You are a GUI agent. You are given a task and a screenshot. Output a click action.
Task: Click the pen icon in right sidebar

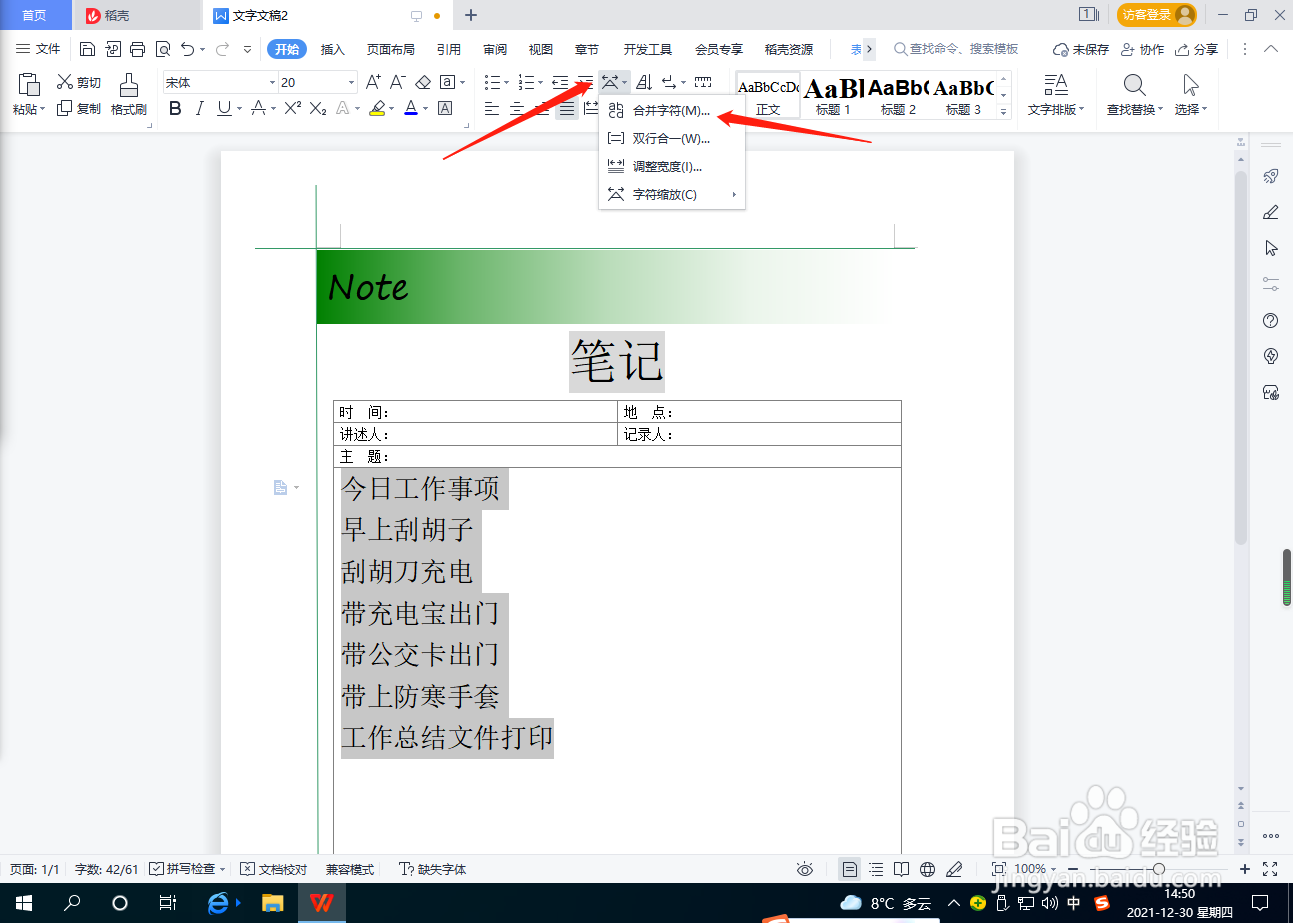pos(1271,212)
